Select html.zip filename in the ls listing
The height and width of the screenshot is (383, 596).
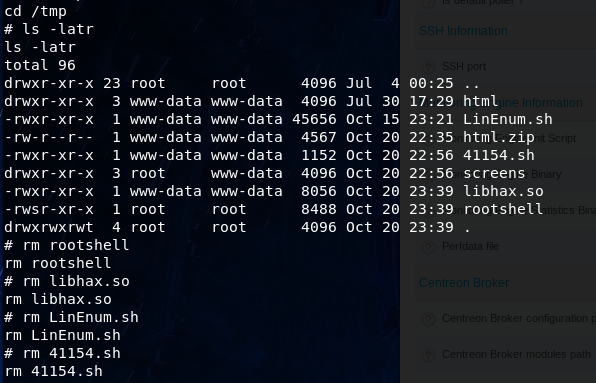[499, 137]
